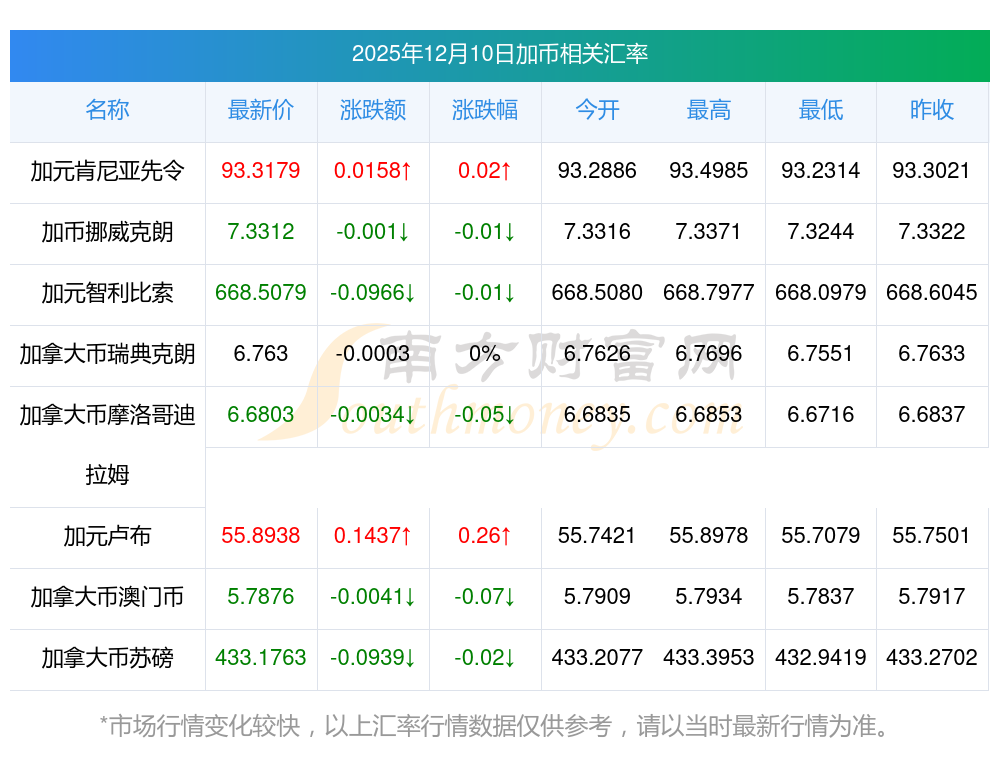The height and width of the screenshot is (757, 1000).
Task: Select the 加元肯尼亚先令 row name
Action: pos(107,171)
